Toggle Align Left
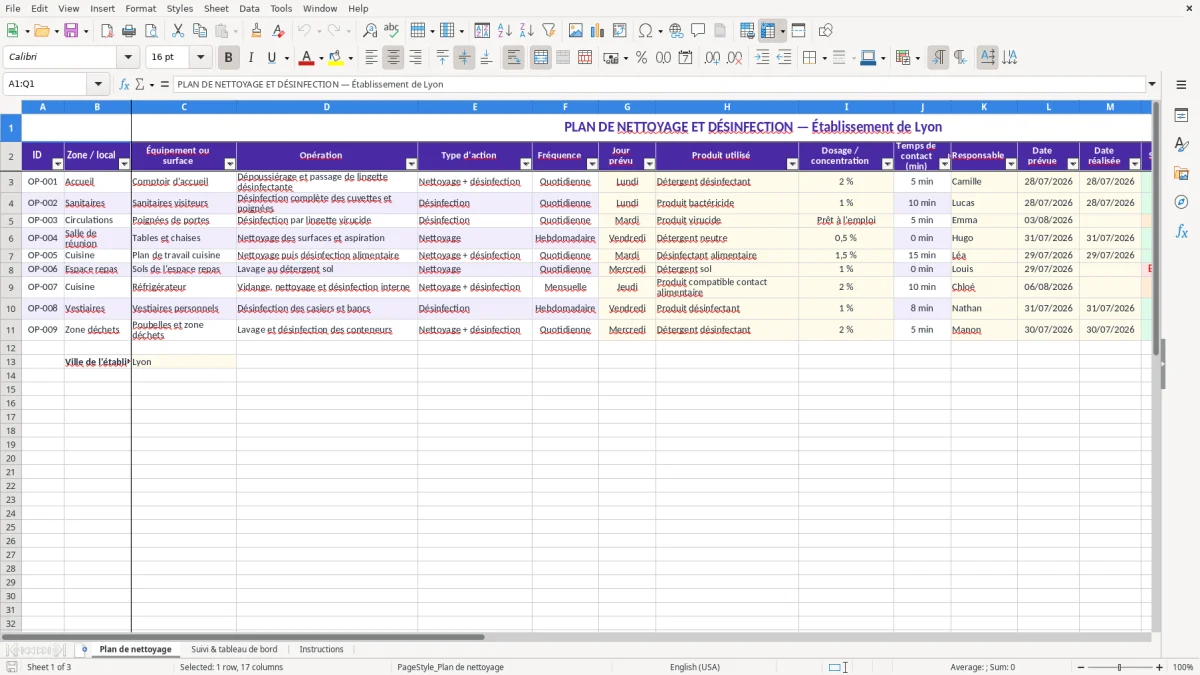The width and height of the screenshot is (1200, 675). [371, 58]
